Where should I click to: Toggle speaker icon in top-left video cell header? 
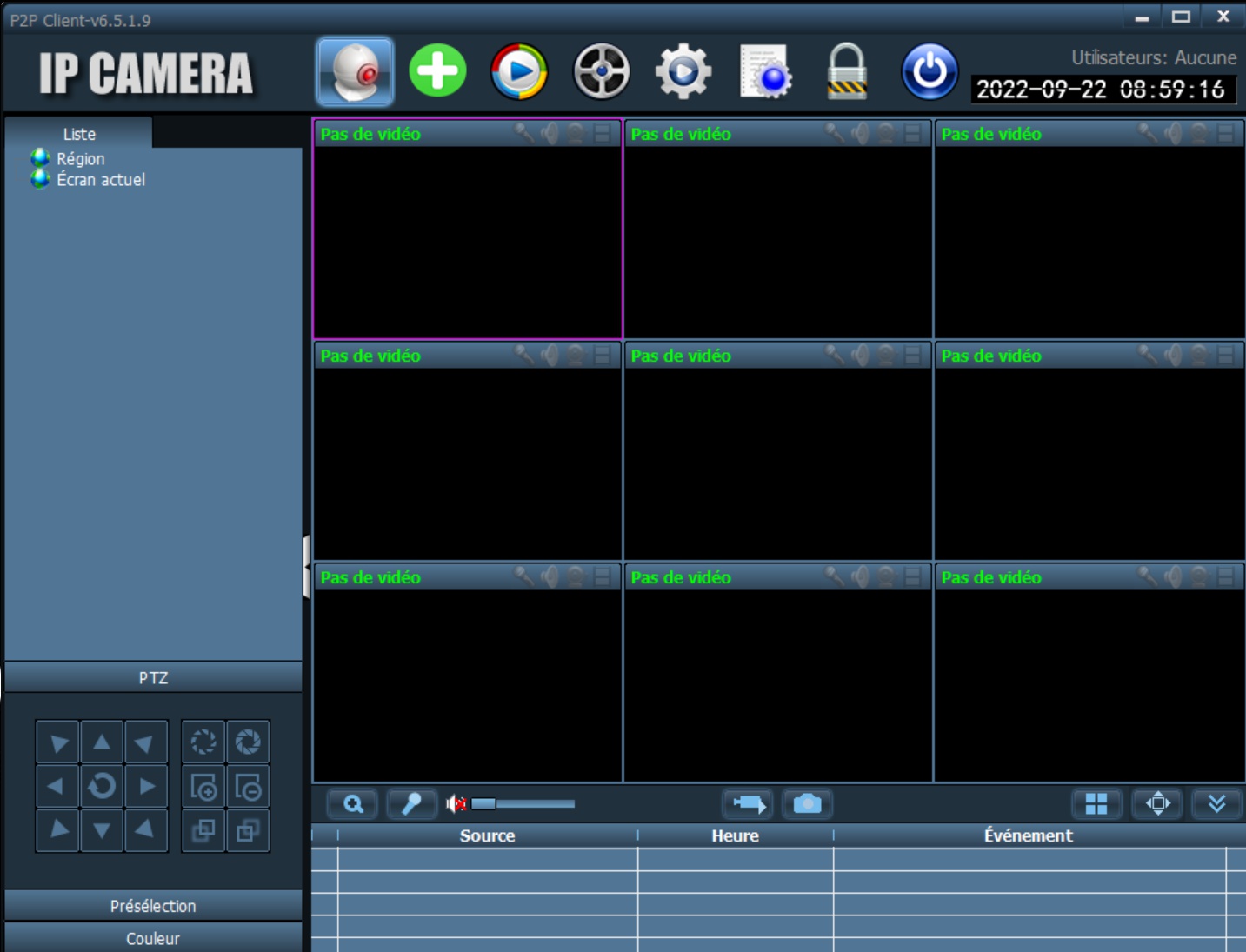(x=550, y=133)
